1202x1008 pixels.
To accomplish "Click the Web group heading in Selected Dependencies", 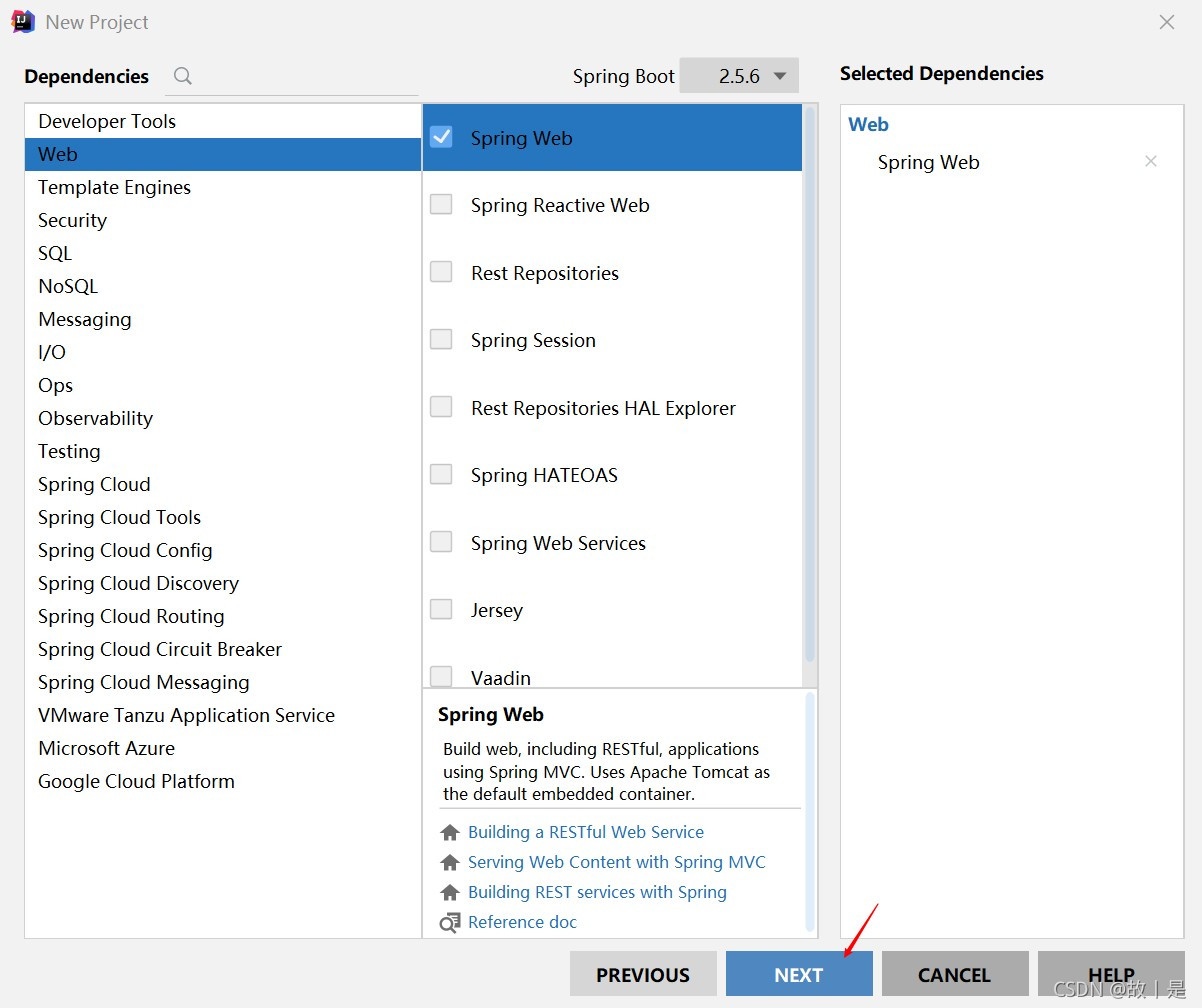I will point(869,125).
